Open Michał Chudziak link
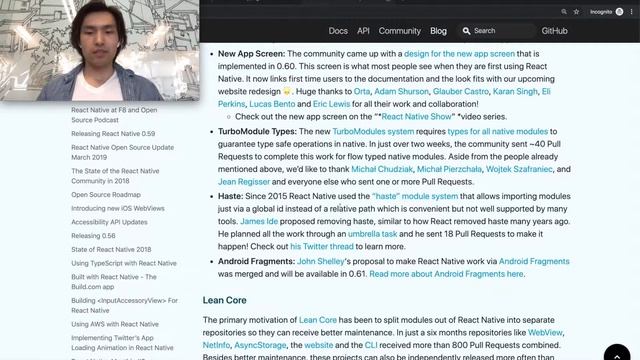Viewport: 640px width, 360px height. coord(382,169)
